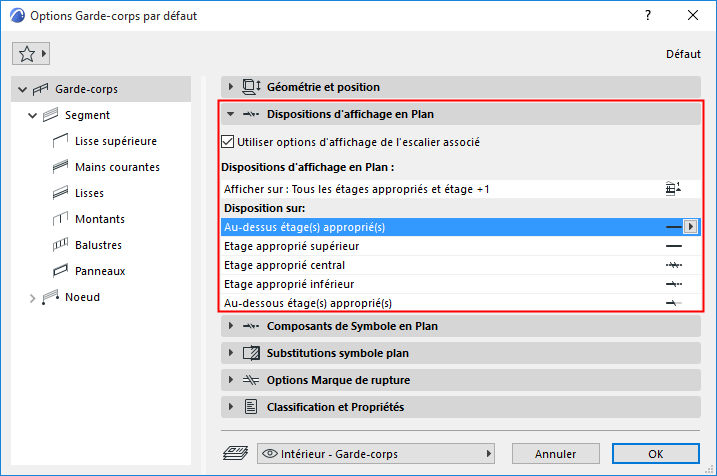Open the Intérieur - Garde-corps layer dropdown

[377, 453]
